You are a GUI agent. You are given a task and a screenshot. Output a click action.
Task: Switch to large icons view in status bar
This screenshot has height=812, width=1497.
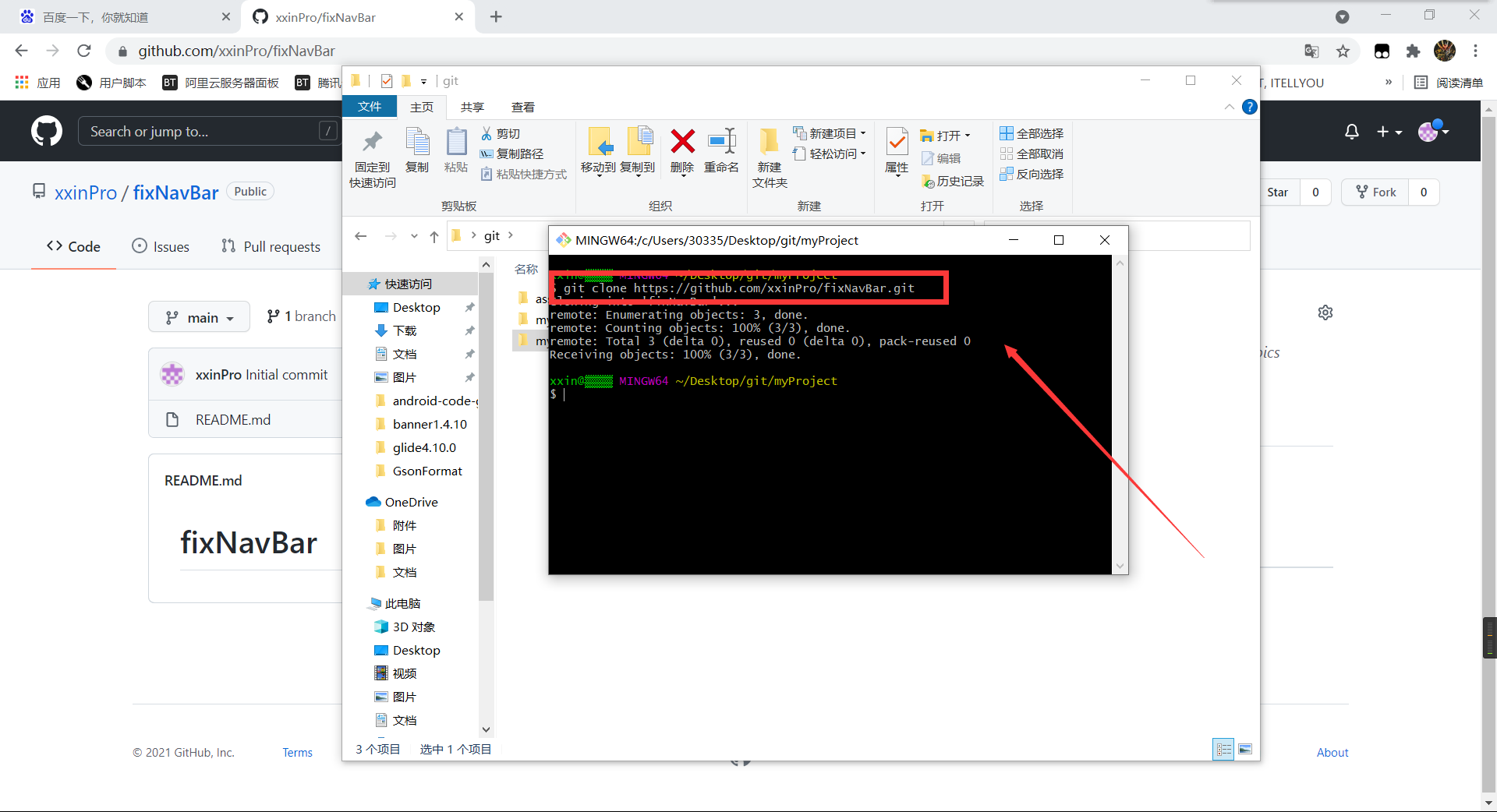point(1245,750)
